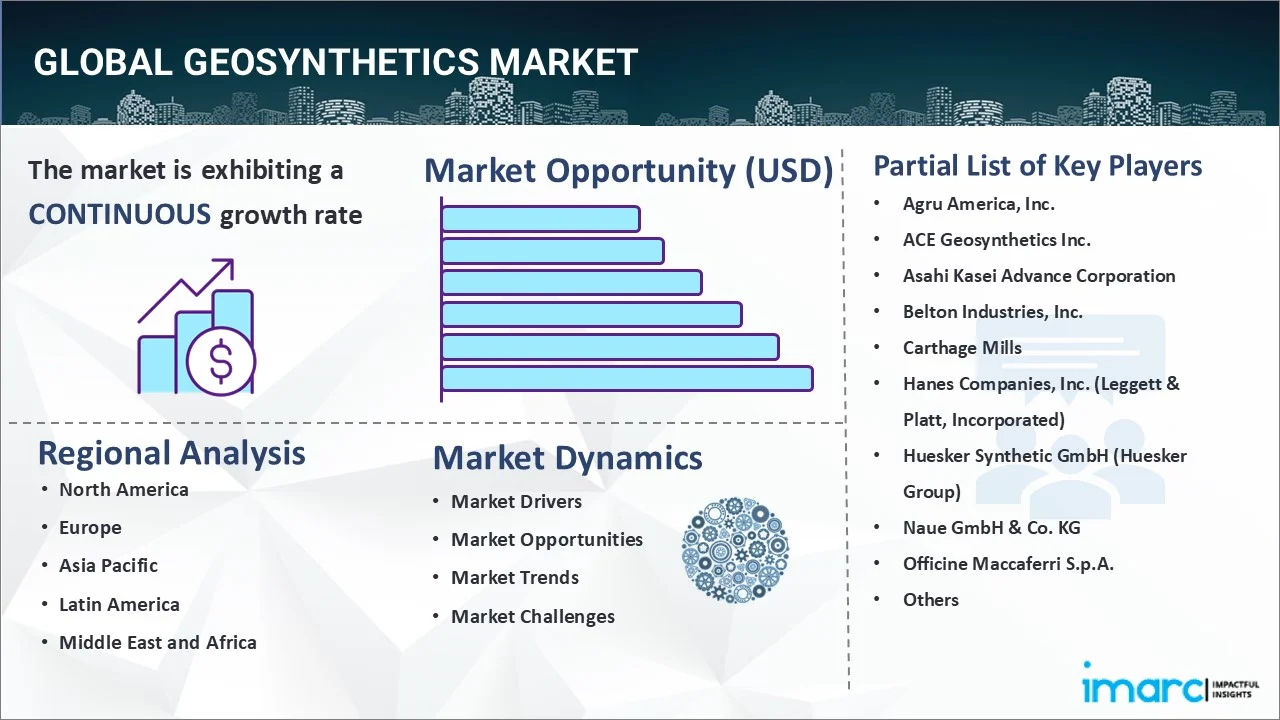Click the shortest top bar in chart
Image resolution: width=1280 pixels, height=720 pixels.
pyautogui.click(x=540, y=218)
